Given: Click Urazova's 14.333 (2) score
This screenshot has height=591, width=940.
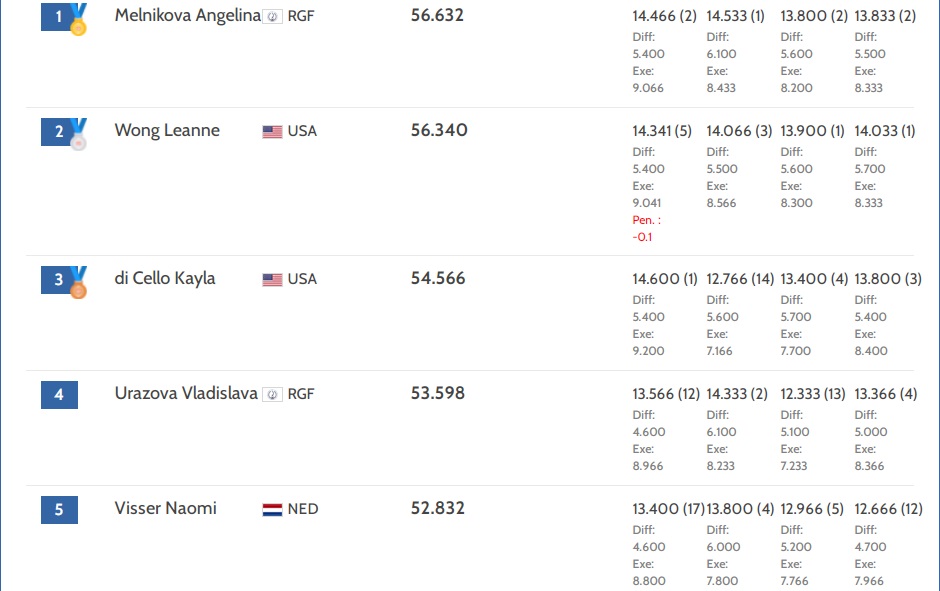Looking at the screenshot, I should 737,394.
